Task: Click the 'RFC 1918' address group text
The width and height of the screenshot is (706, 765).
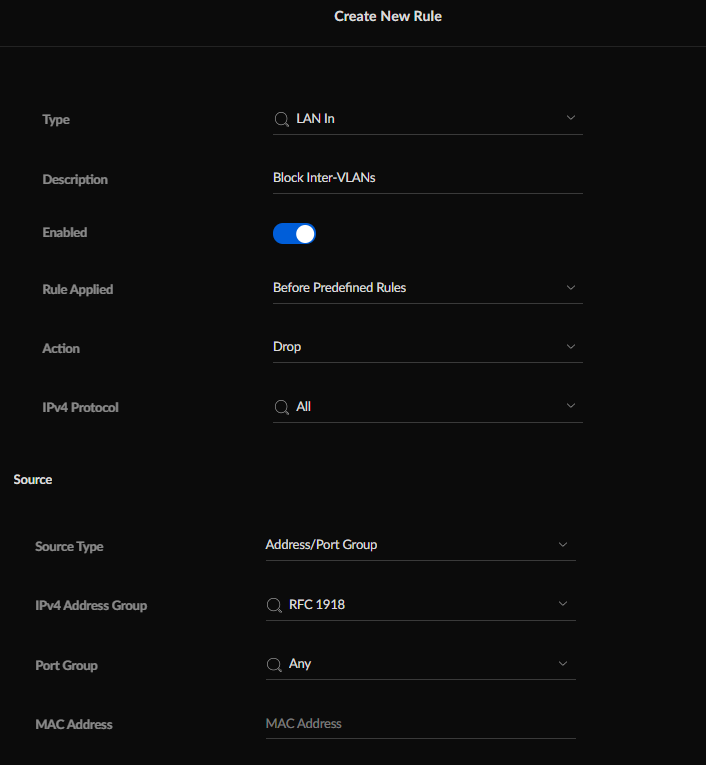Action: click(x=316, y=605)
